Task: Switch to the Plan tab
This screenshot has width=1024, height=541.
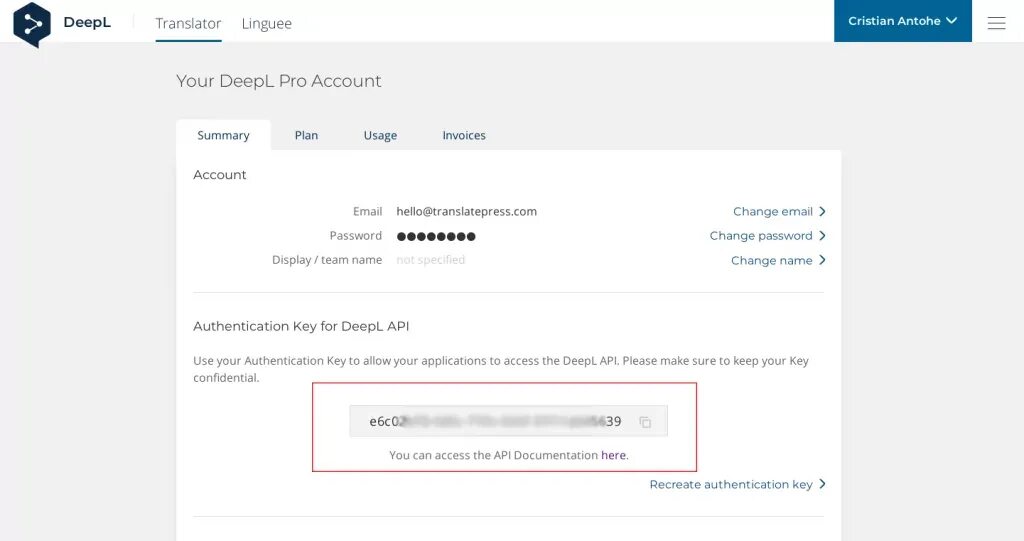Action: tap(306, 135)
